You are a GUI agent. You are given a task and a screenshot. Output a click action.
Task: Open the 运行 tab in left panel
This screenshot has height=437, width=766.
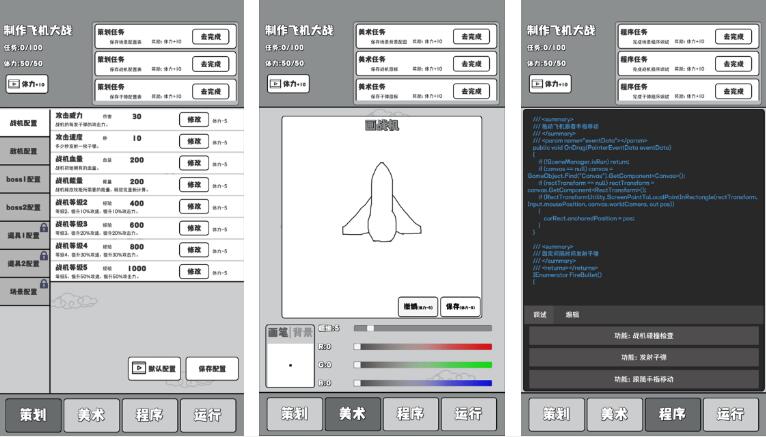(x=208, y=414)
